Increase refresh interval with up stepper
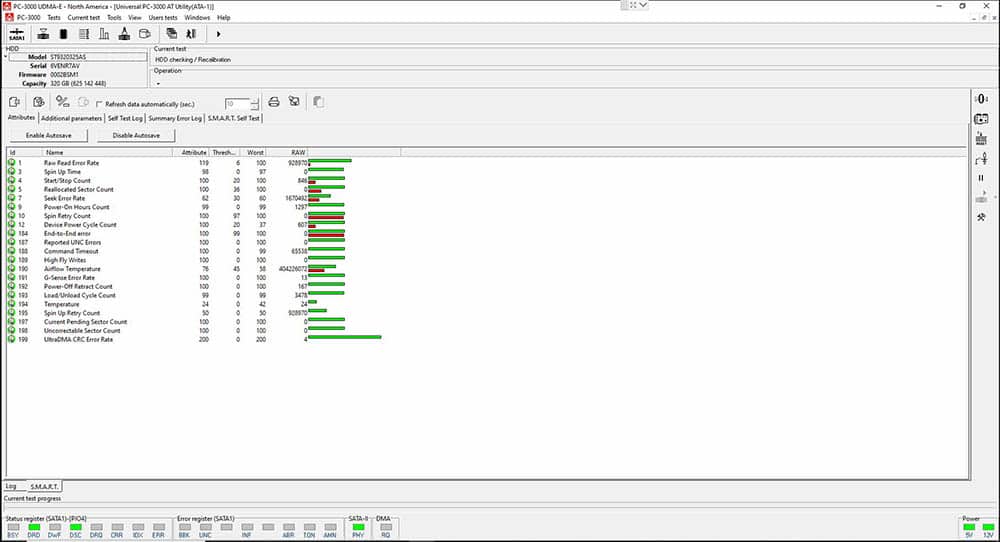1000x542 pixels. (x=254, y=100)
